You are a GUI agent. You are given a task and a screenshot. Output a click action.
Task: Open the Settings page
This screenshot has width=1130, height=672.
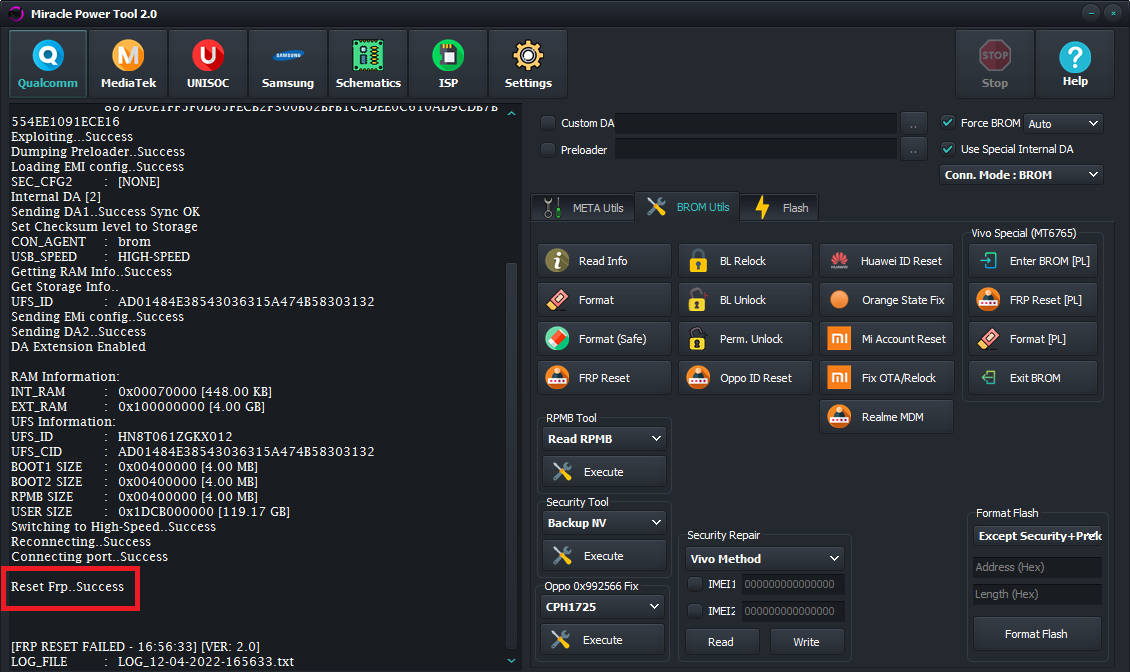(528, 64)
